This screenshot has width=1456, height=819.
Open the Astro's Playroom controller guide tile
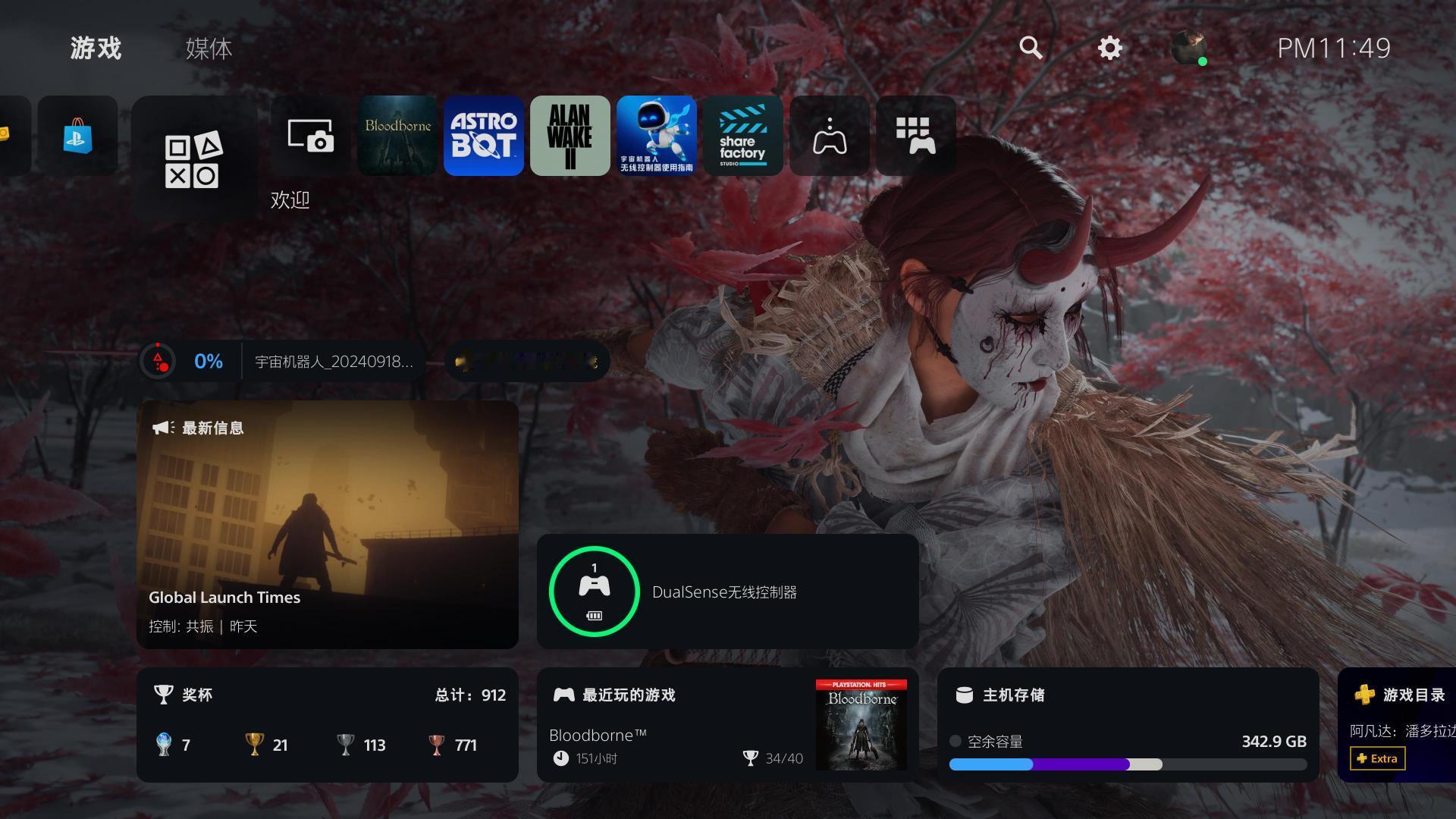pyautogui.click(x=657, y=136)
